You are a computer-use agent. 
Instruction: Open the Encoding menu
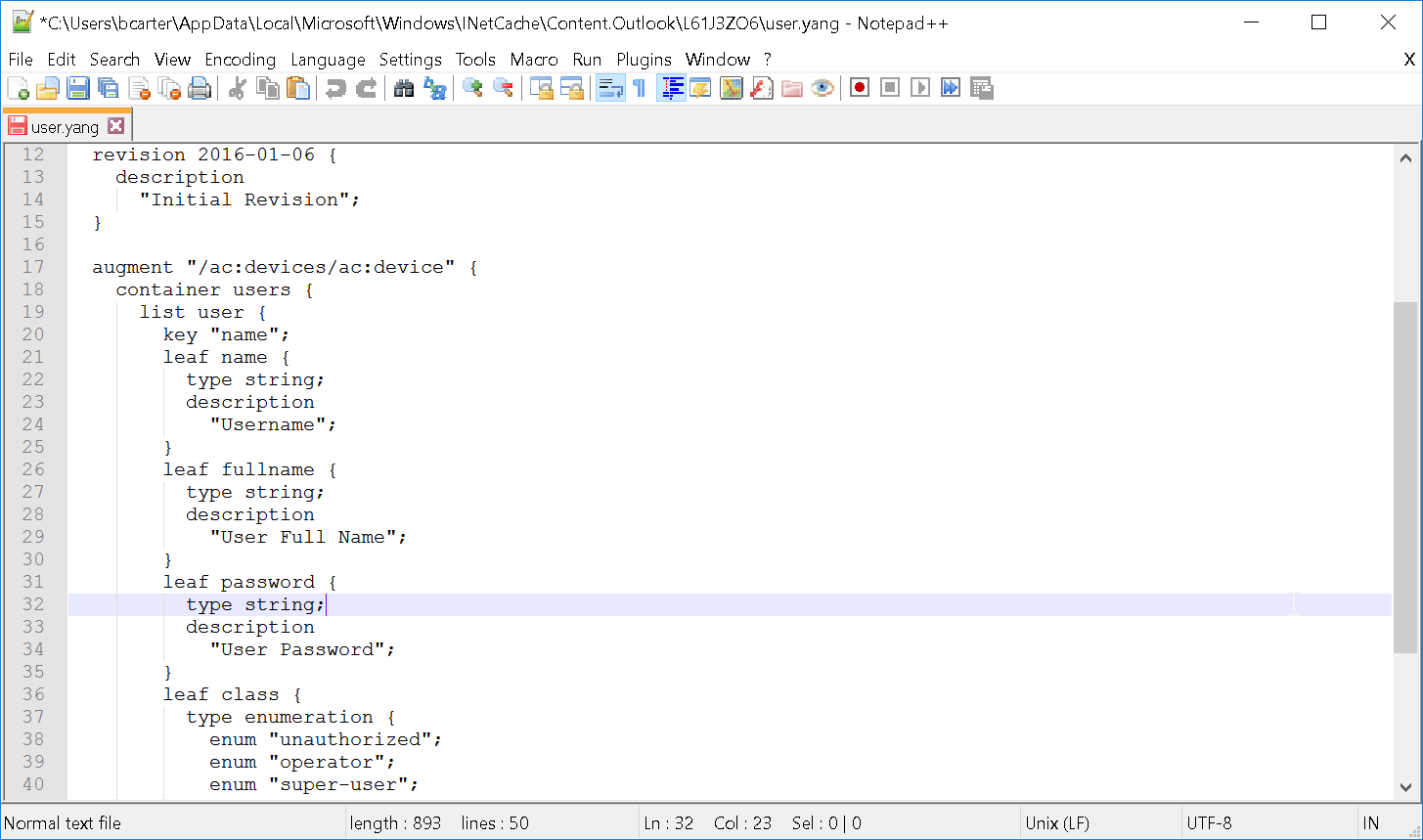pyautogui.click(x=241, y=60)
